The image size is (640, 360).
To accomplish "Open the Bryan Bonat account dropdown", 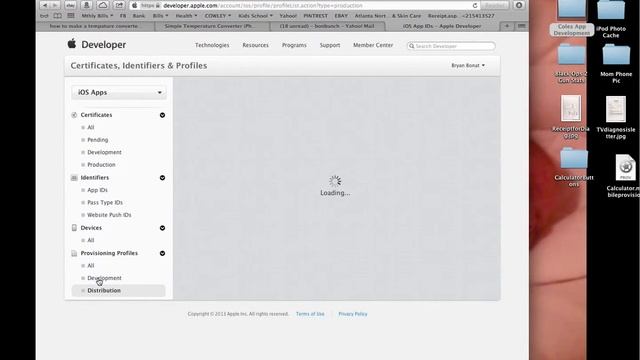I will coord(468,65).
